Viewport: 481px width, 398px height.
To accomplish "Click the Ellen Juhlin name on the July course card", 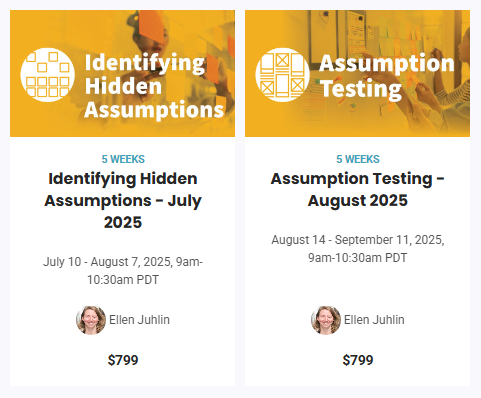I will coord(139,320).
